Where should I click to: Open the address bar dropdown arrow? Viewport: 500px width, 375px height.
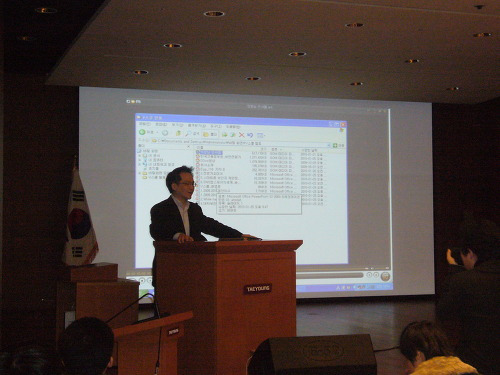pos(329,145)
